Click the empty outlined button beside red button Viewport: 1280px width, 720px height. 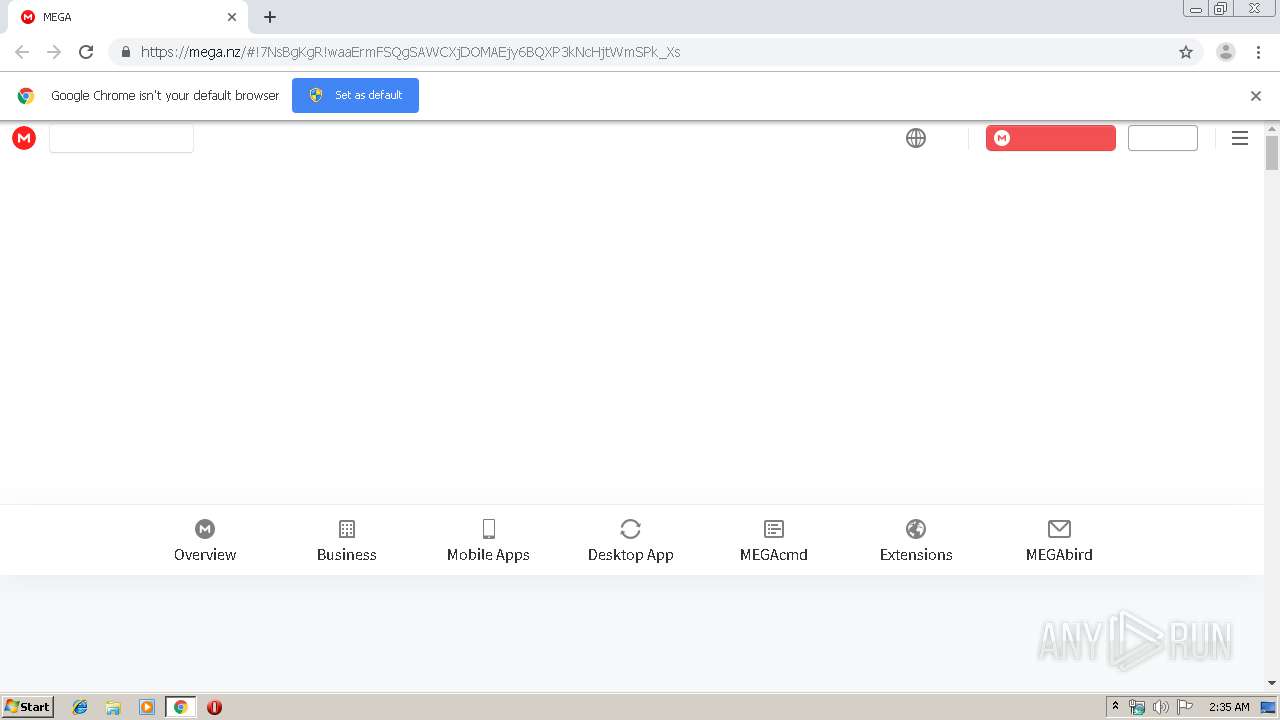coord(1163,138)
